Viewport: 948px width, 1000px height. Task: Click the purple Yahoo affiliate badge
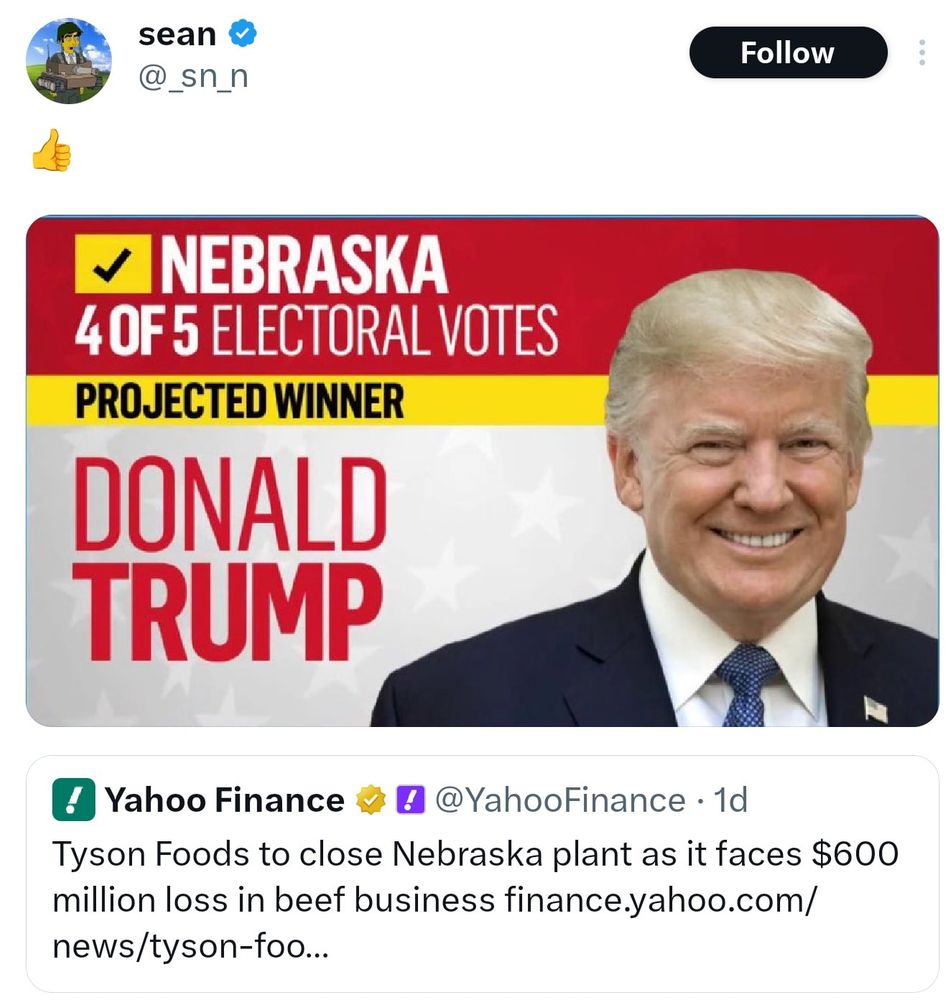pos(411,800)
